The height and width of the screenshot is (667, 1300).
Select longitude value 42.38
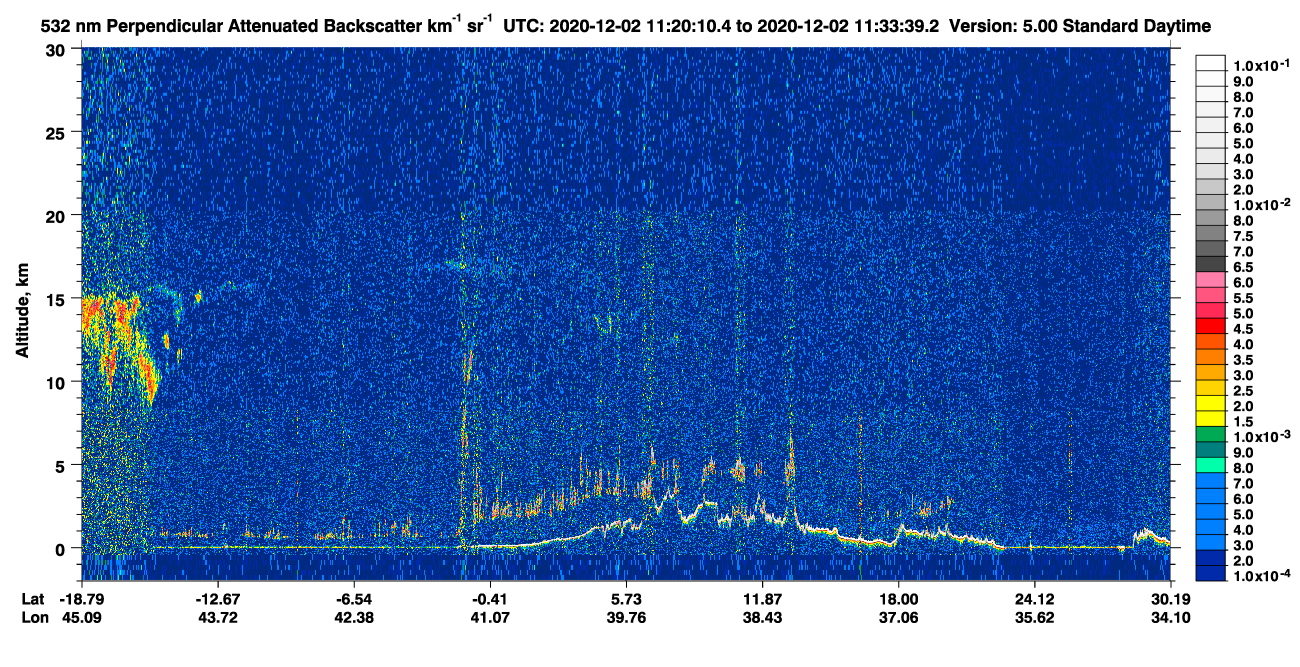point(353,618)
